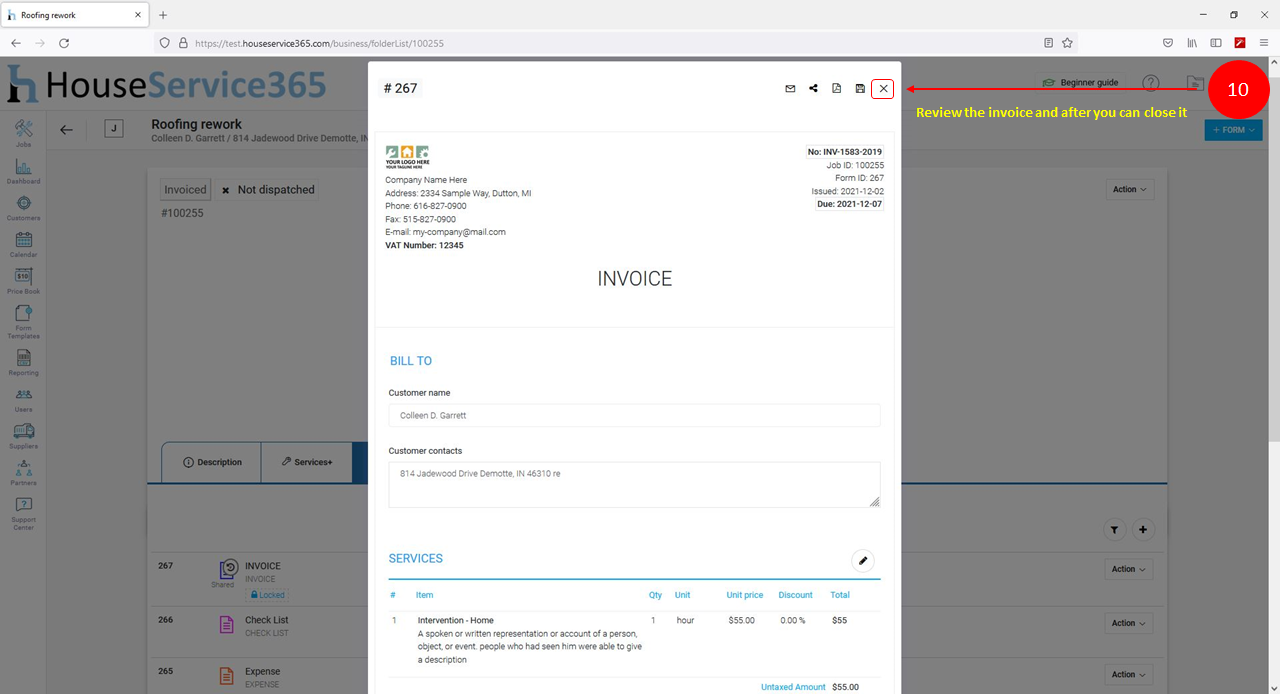The image size is (1280, 694).
Task: Add a new item with the plus icon
Action: coord(1145,530)
